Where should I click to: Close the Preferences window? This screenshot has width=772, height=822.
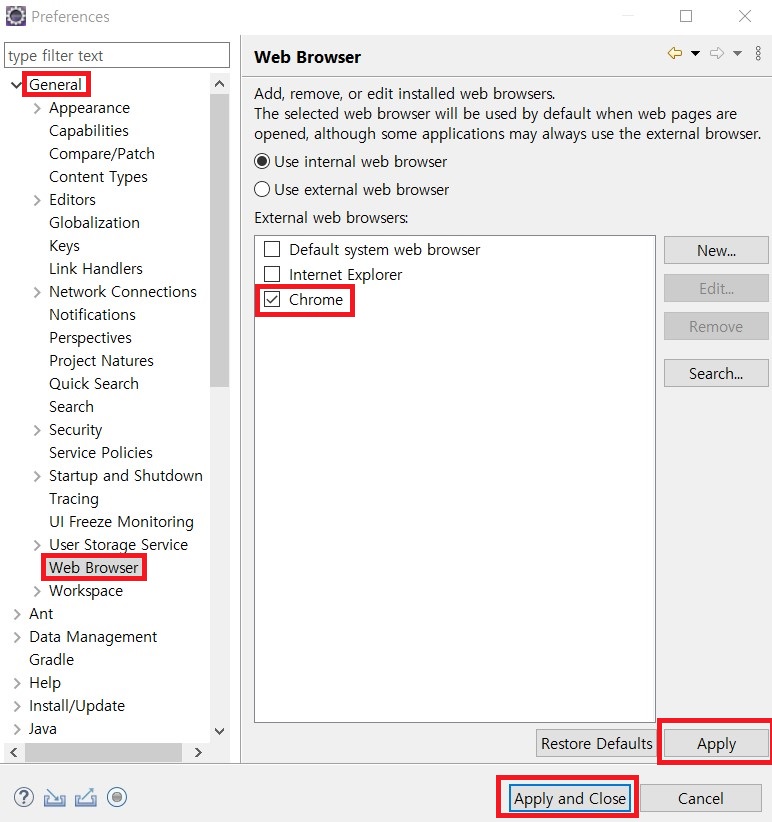pos(745,16)
